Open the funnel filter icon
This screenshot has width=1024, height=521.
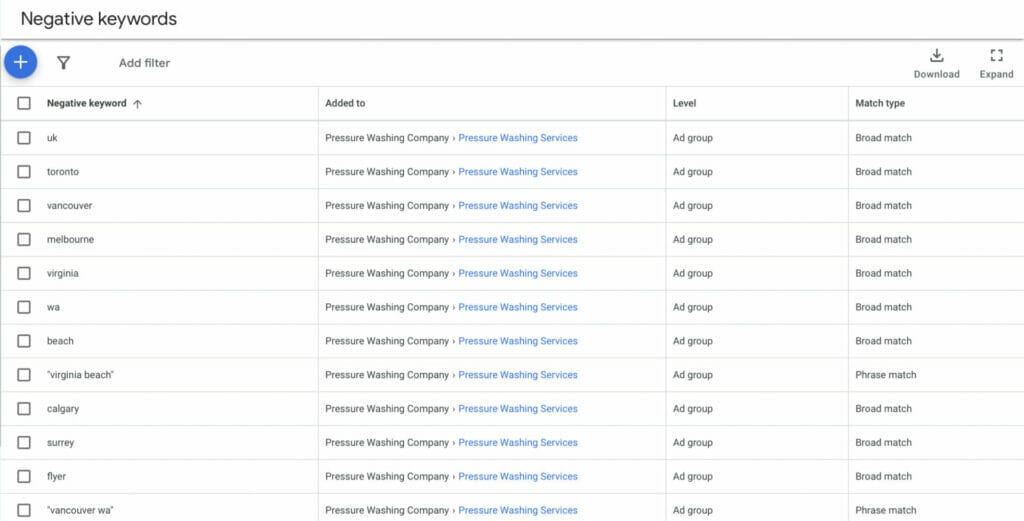[x=63, y=63]
